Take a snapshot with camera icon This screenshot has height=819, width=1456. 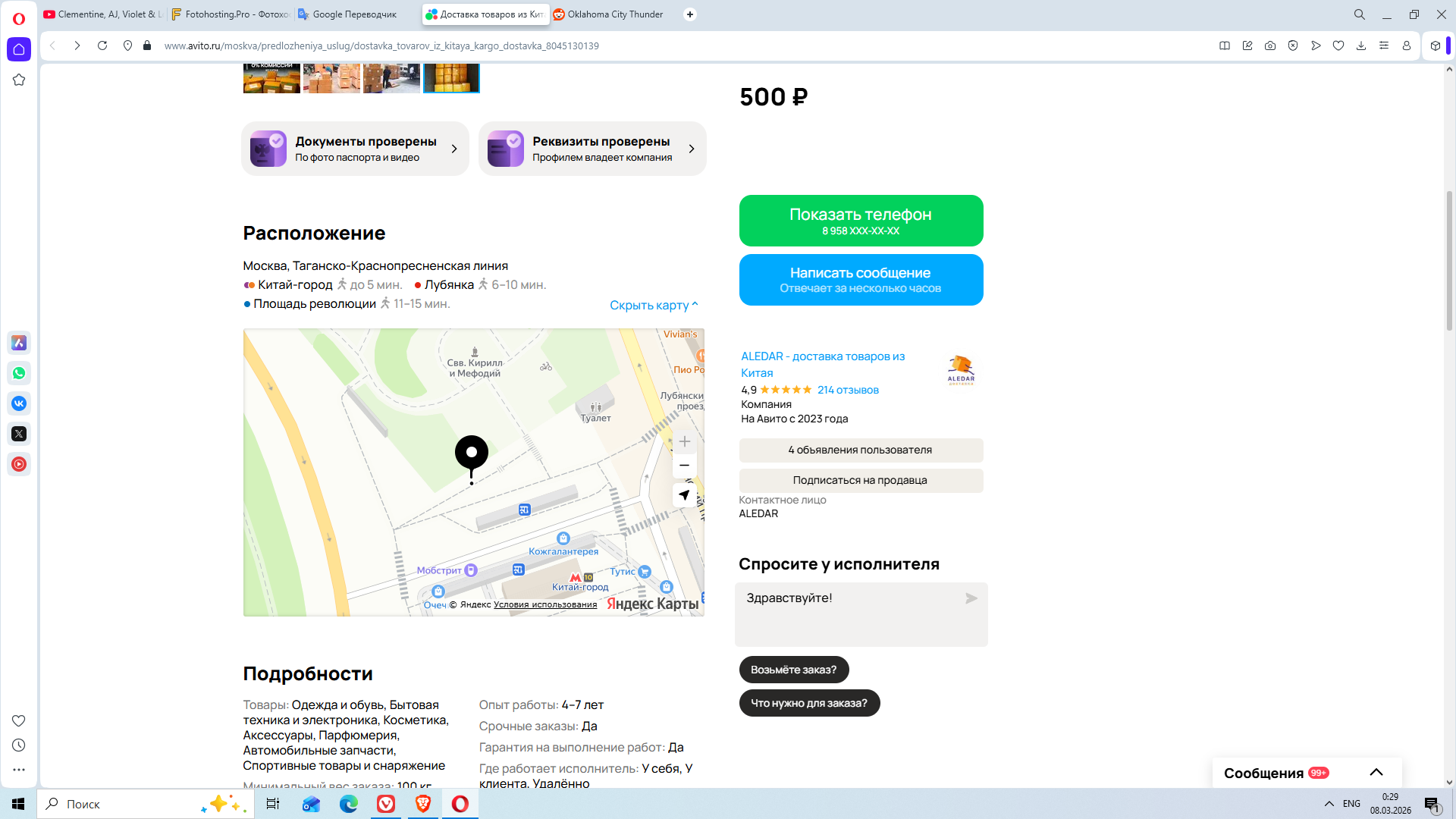click(1270, 45)
